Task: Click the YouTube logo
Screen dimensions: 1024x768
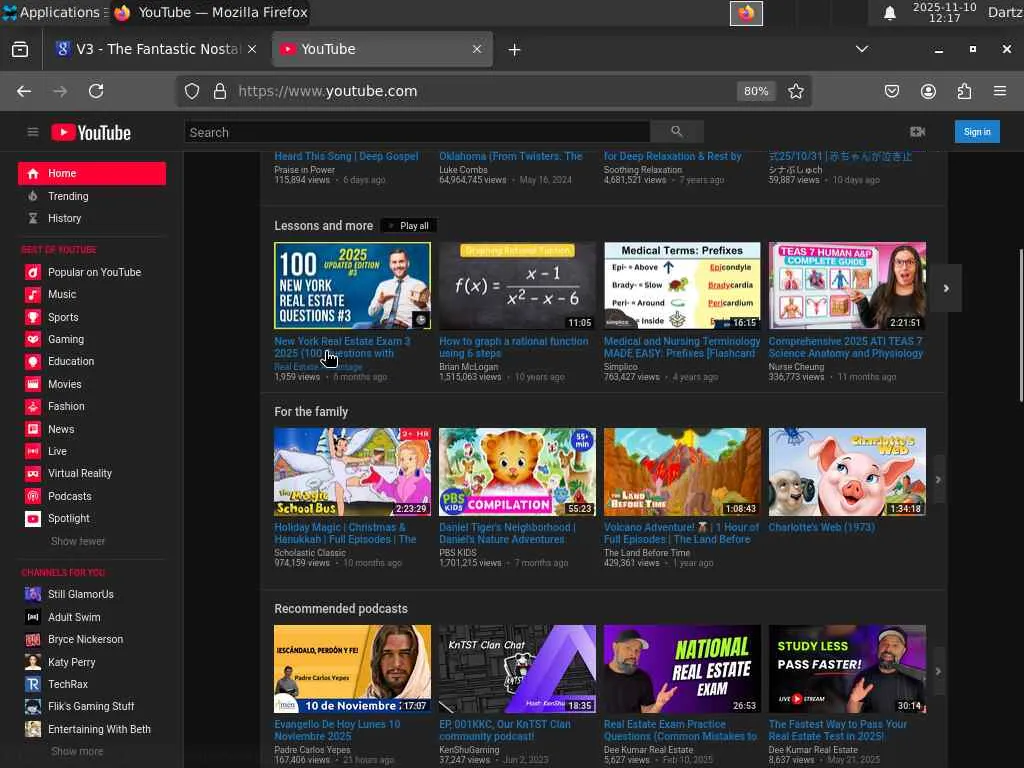Action: (x=91, y=133)
